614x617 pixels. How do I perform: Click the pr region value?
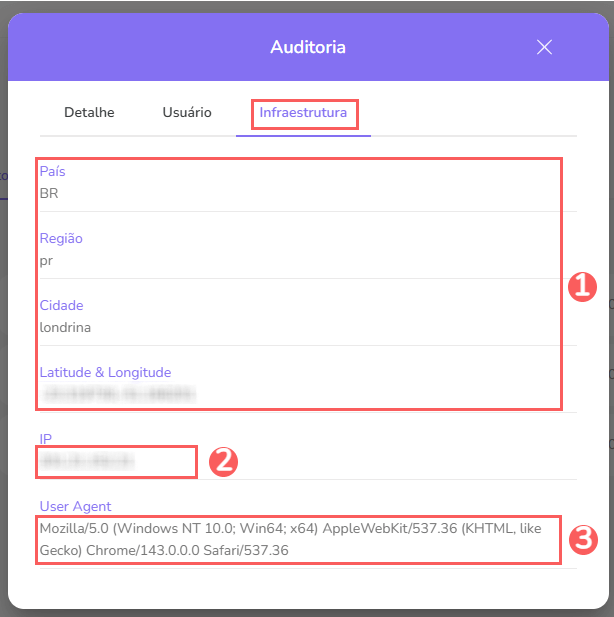46,260
